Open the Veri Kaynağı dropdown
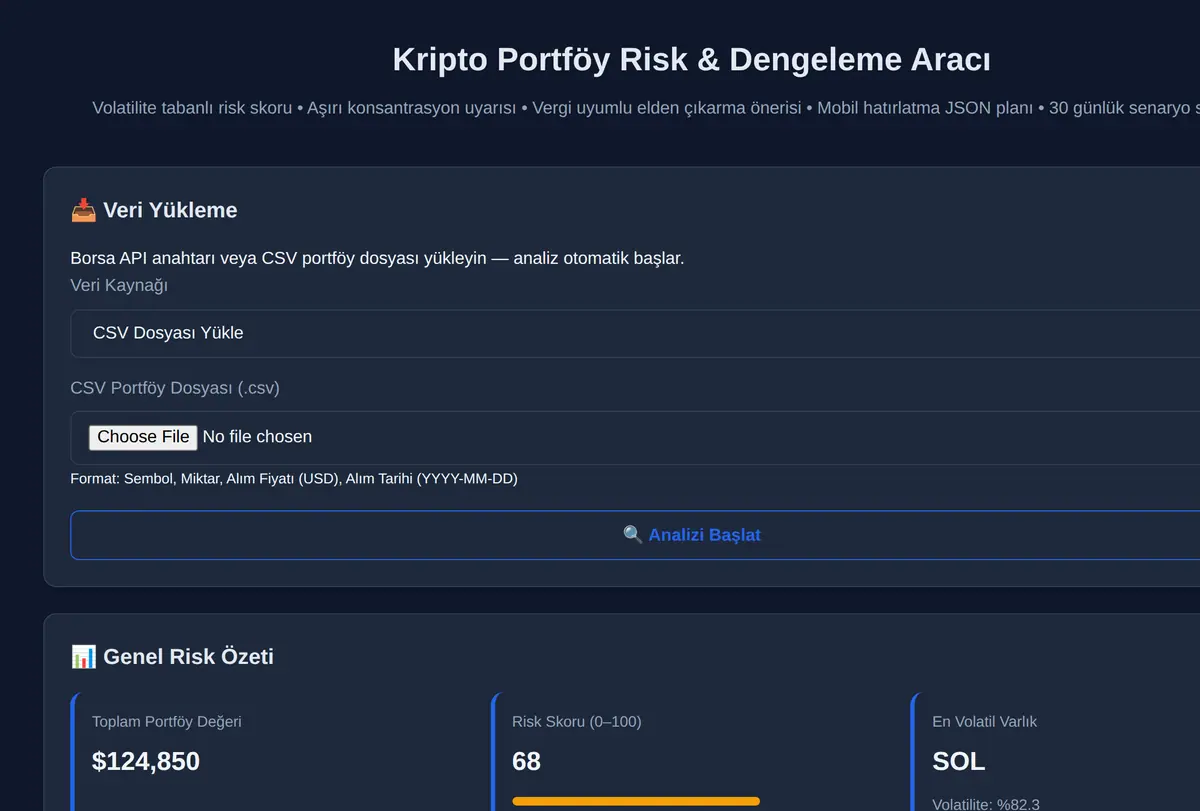Image resolution: width=1200 pixels, height=811 pixels. coord(635,333)
